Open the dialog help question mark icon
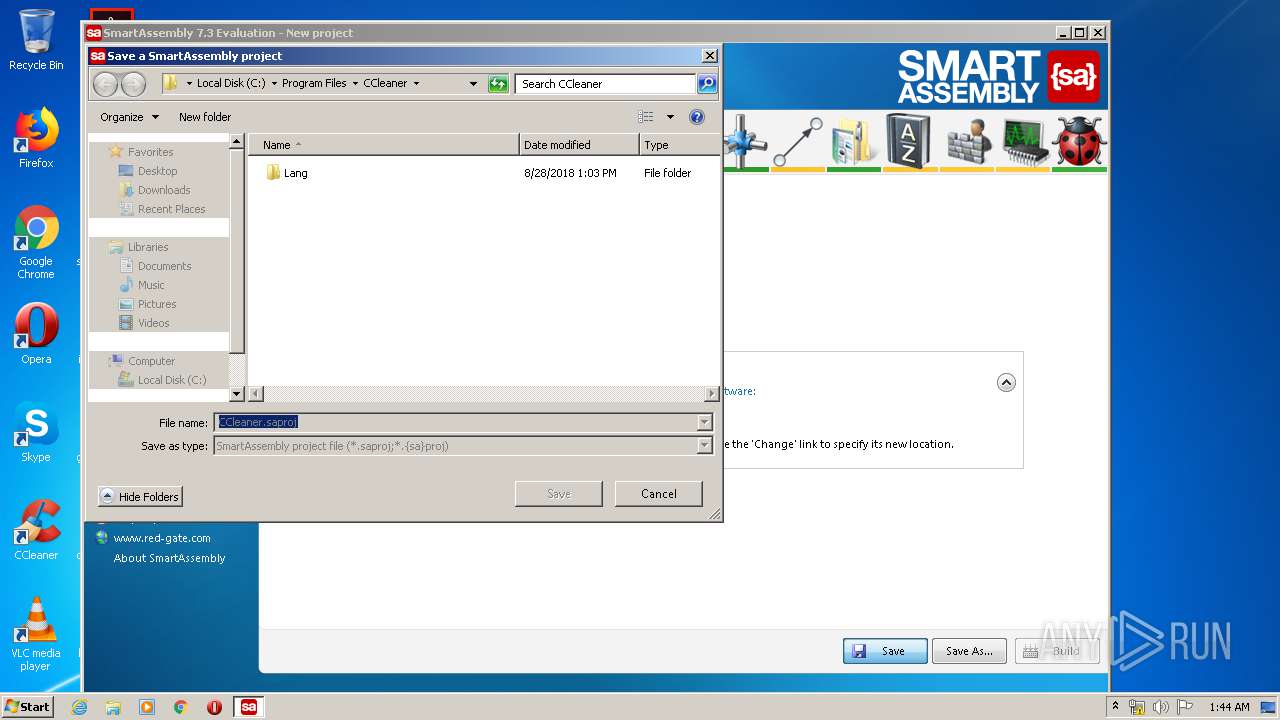Image resolution: width=1280 pixels, height=720 pixels. click(697, 117)
